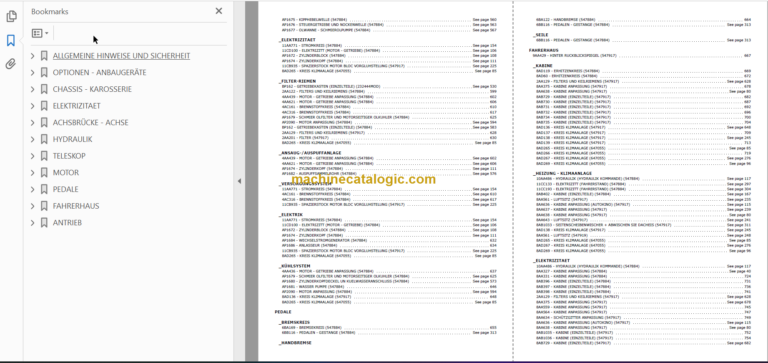
Task: Go to the TELESKOP bookmark
Action: (69, 156)
